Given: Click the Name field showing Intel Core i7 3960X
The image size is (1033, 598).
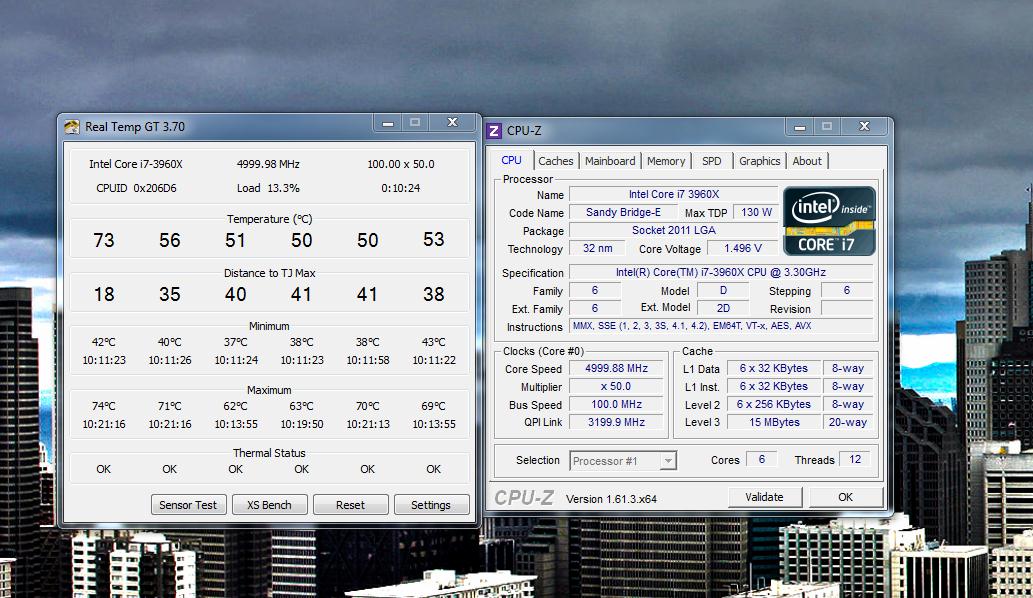Looking at the screenshot, I should coord(673,194).
